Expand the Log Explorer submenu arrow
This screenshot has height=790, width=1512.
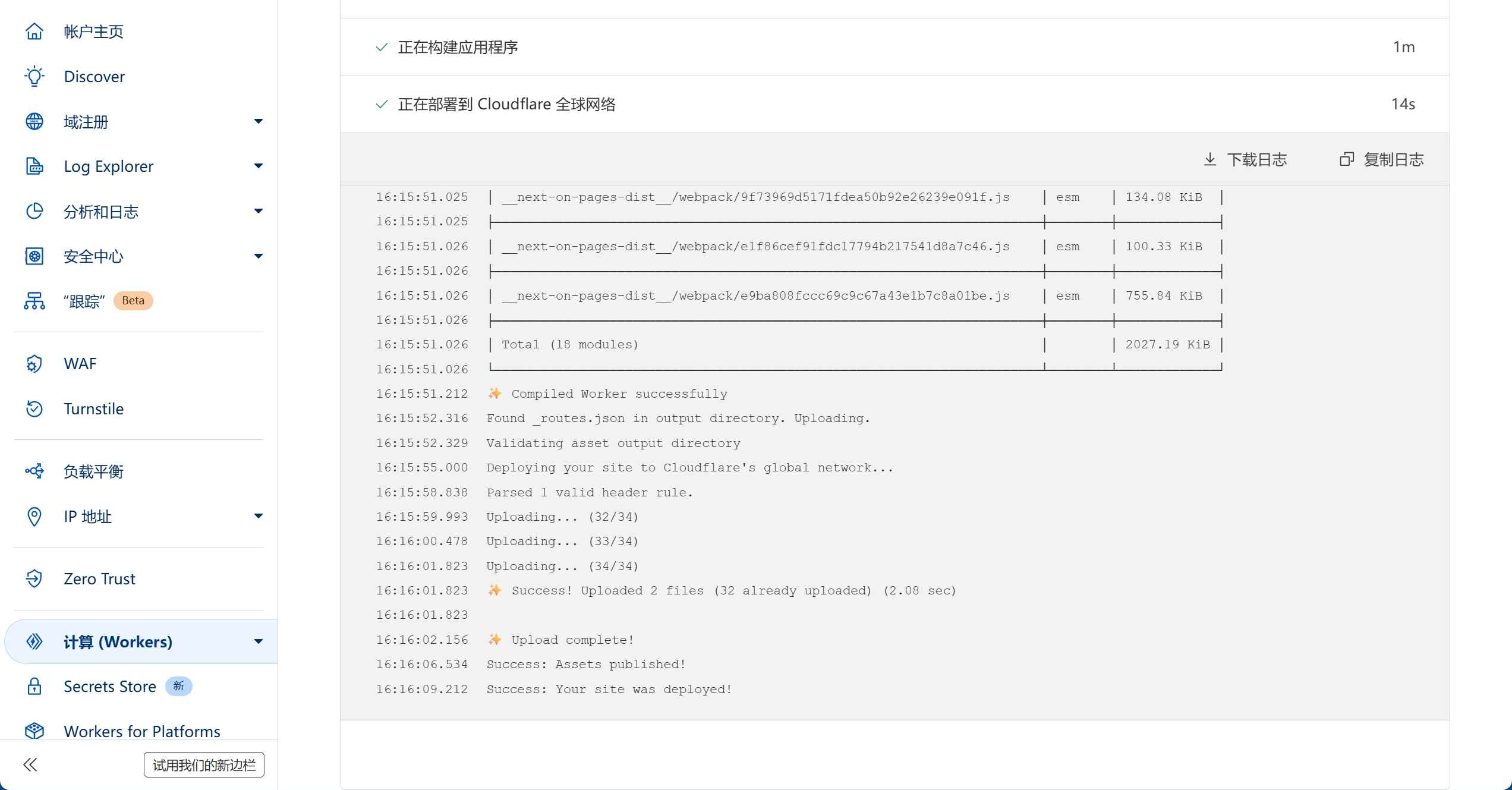[258, 166]
